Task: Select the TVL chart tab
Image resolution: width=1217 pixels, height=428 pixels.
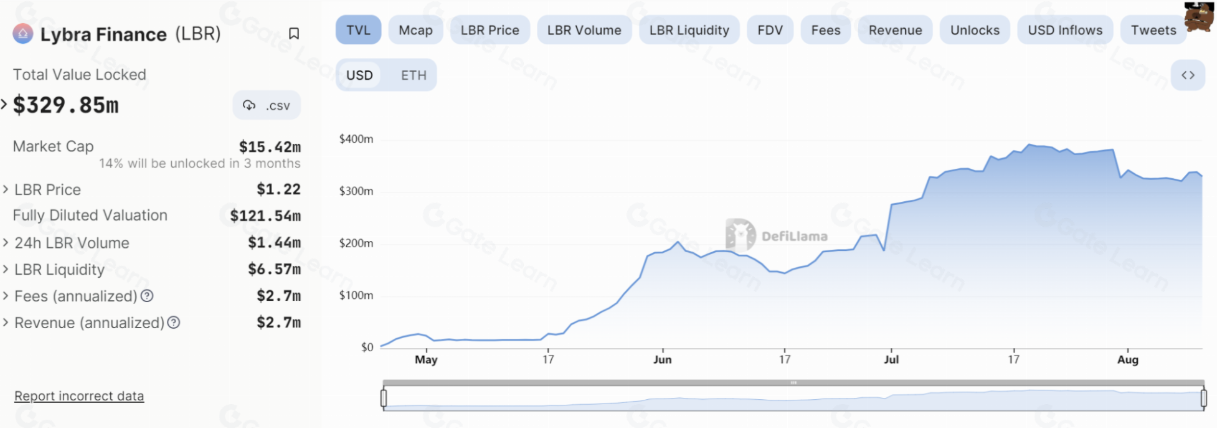Action: [358, 30]
